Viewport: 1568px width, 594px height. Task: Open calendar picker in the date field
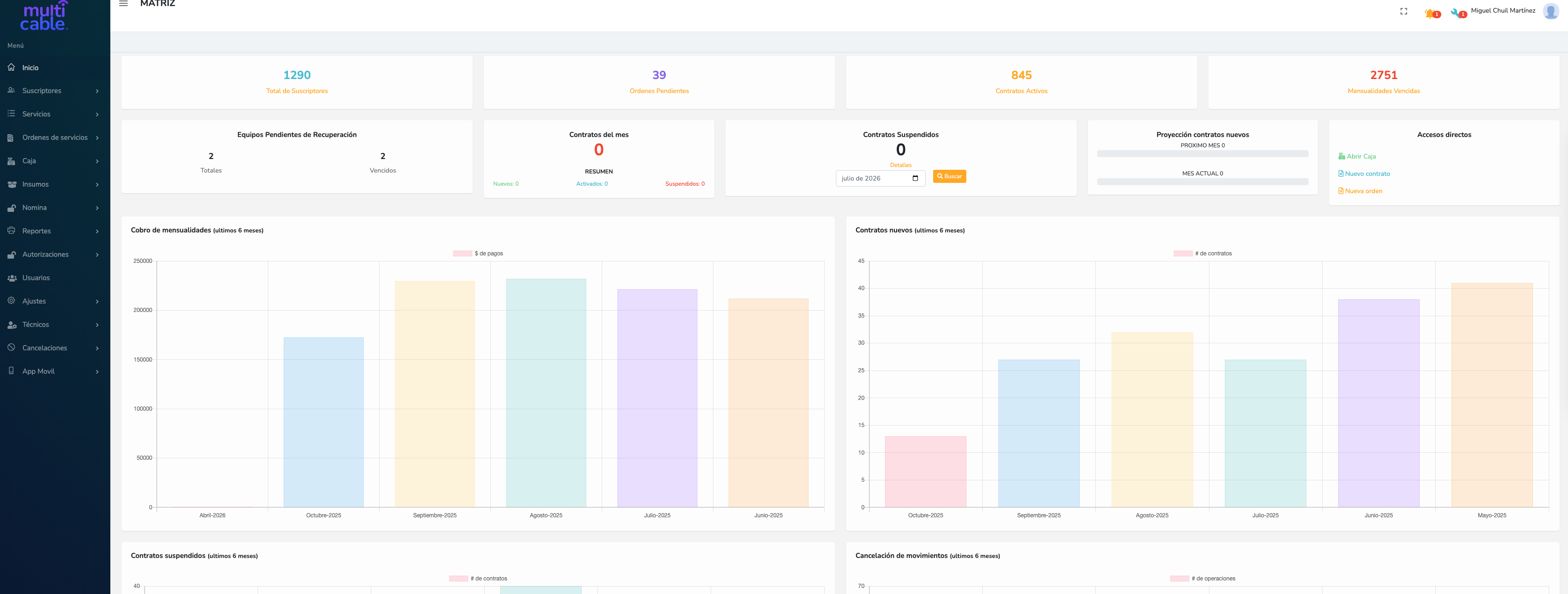[915, 179]
